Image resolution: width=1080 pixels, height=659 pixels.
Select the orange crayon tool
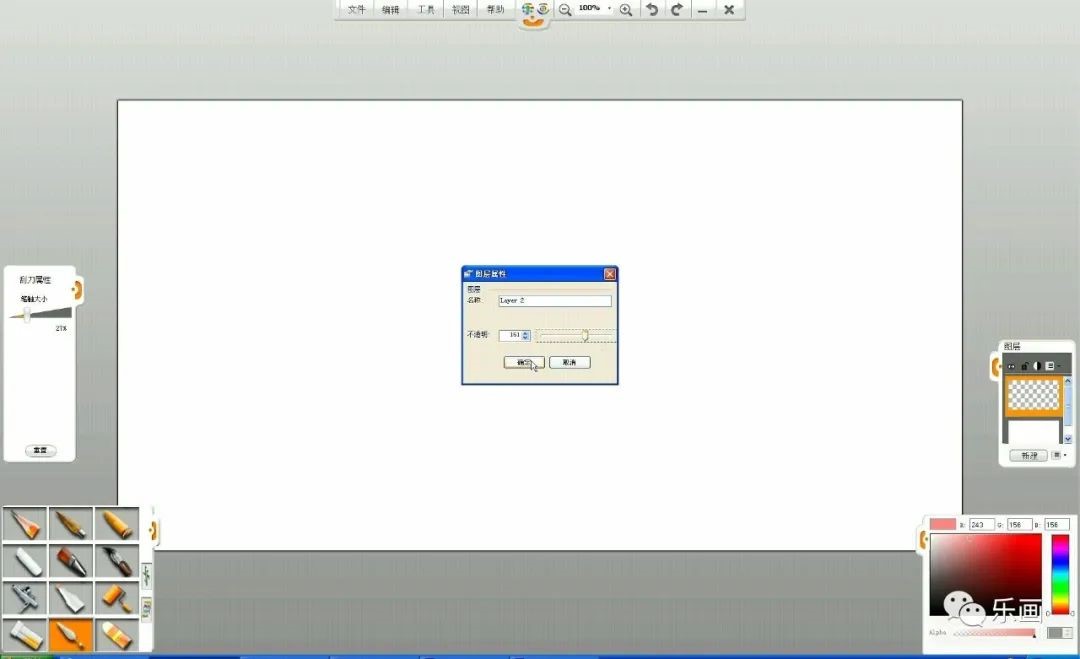coord(116,524)
